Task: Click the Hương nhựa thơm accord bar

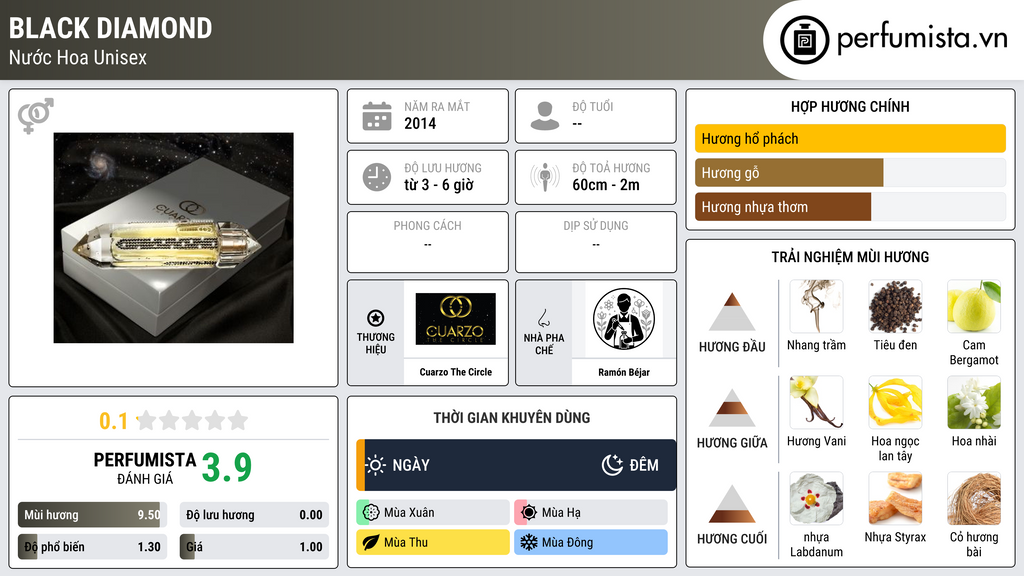Action: click(x=850, y=207)
